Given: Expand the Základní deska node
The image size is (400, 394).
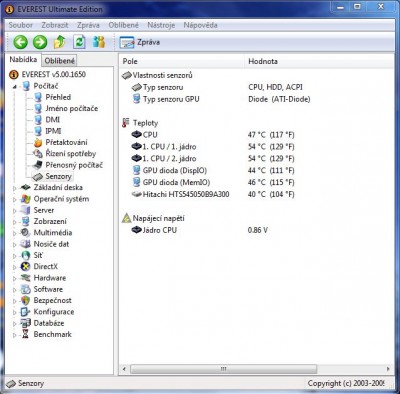Looking at the screenshot, I should tap(15, 188).
